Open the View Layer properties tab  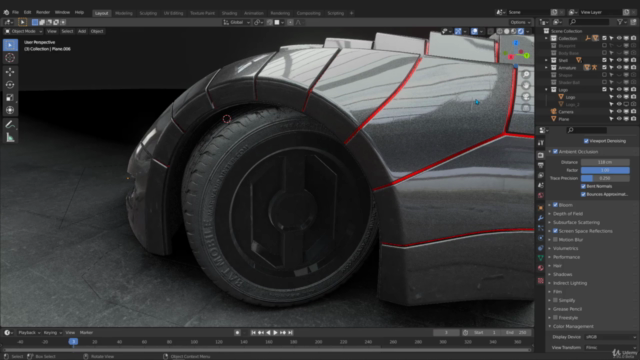pos(541,176)
